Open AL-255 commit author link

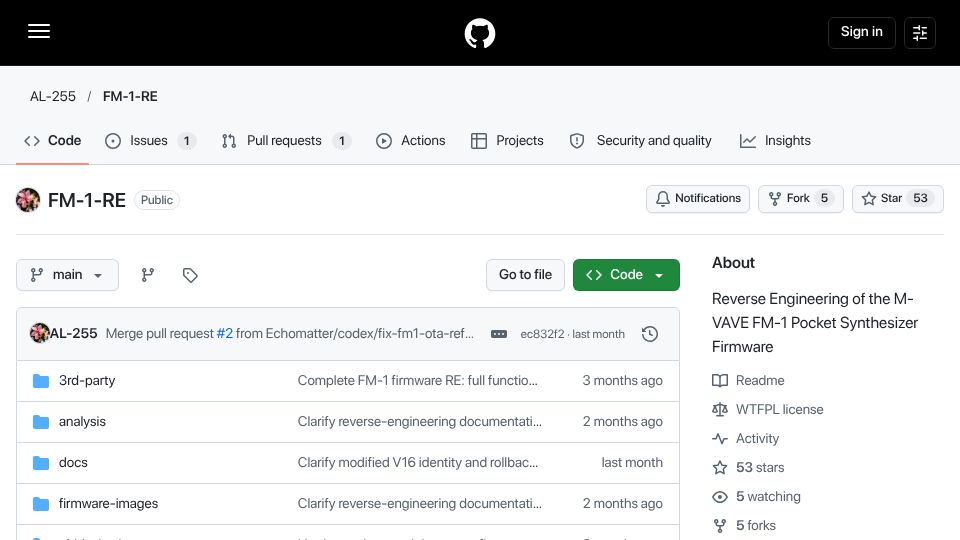[73, 334]
